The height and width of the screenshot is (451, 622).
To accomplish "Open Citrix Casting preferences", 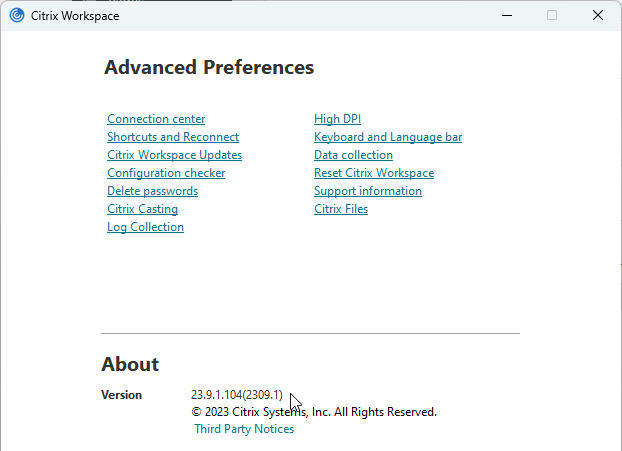I will point(142,209).
